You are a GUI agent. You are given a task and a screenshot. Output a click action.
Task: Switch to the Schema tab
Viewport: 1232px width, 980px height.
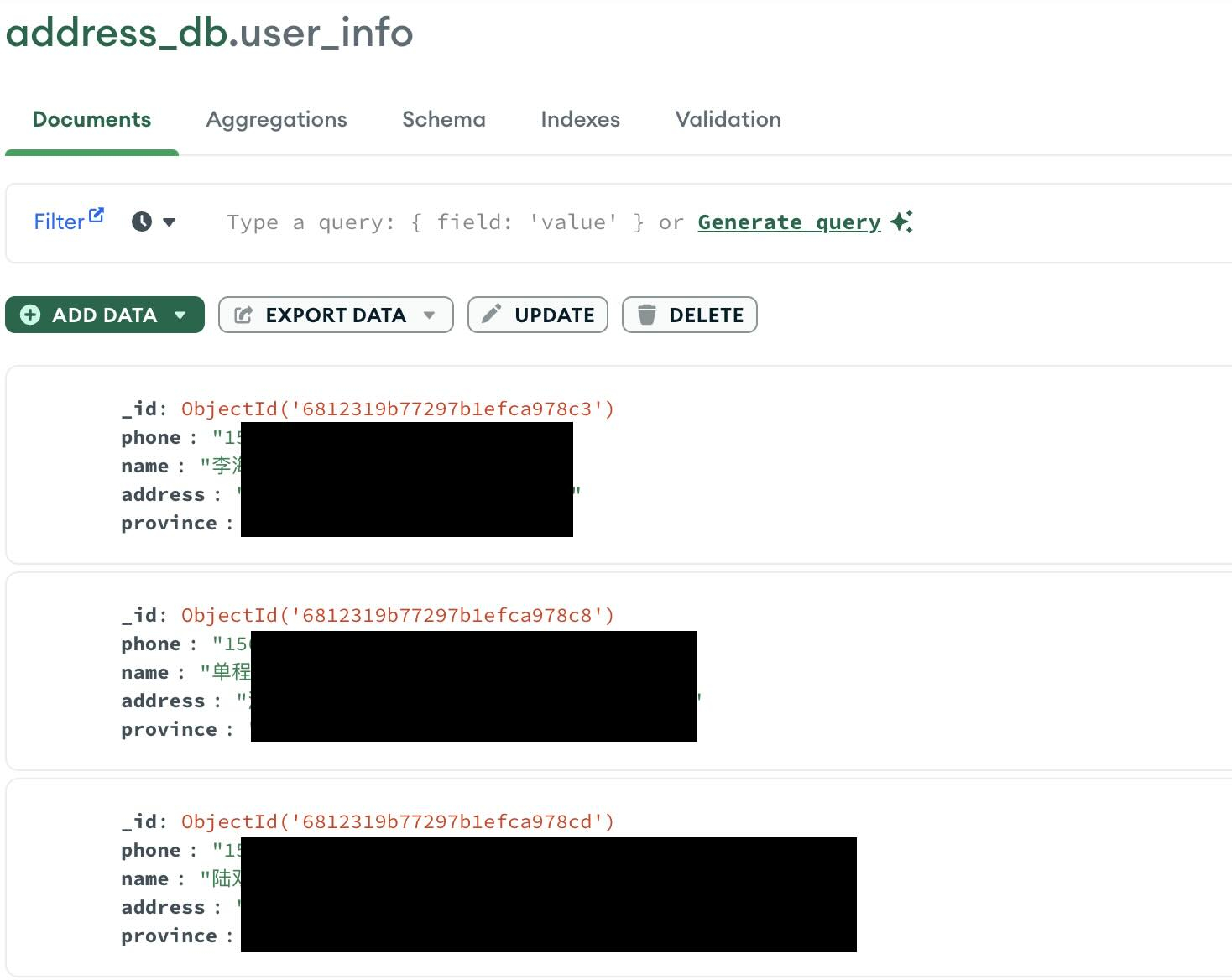[443, 119]
